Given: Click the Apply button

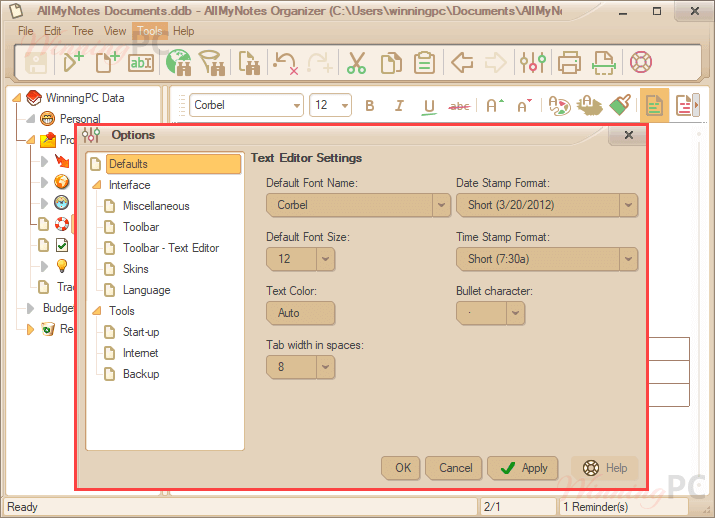Looking at the screenshot, I should pos(523,468).
